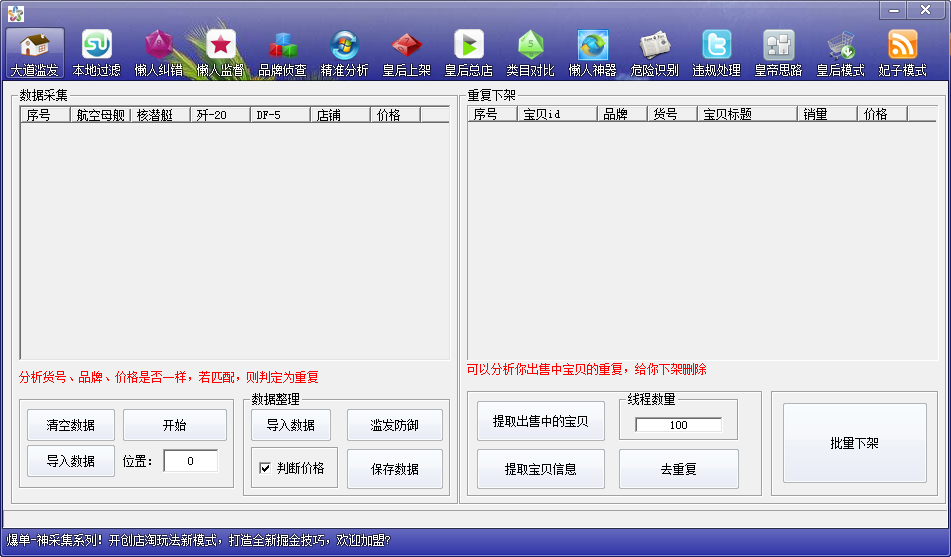This screenshot has height=557, width=951.
Task: Open the 皇后总店 play icon
Action: coord(469,53)
